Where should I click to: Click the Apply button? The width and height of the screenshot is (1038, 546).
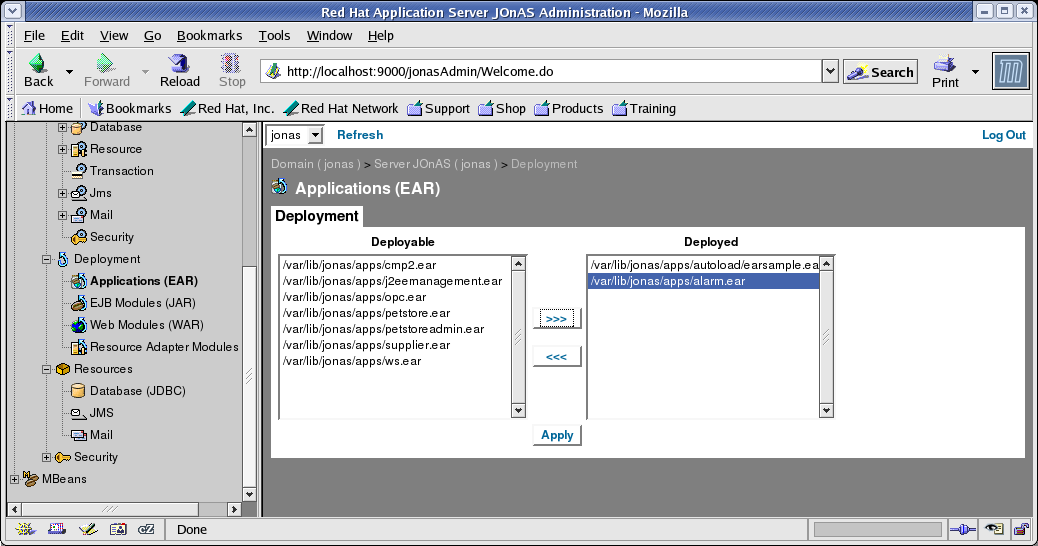pos(557,435)
